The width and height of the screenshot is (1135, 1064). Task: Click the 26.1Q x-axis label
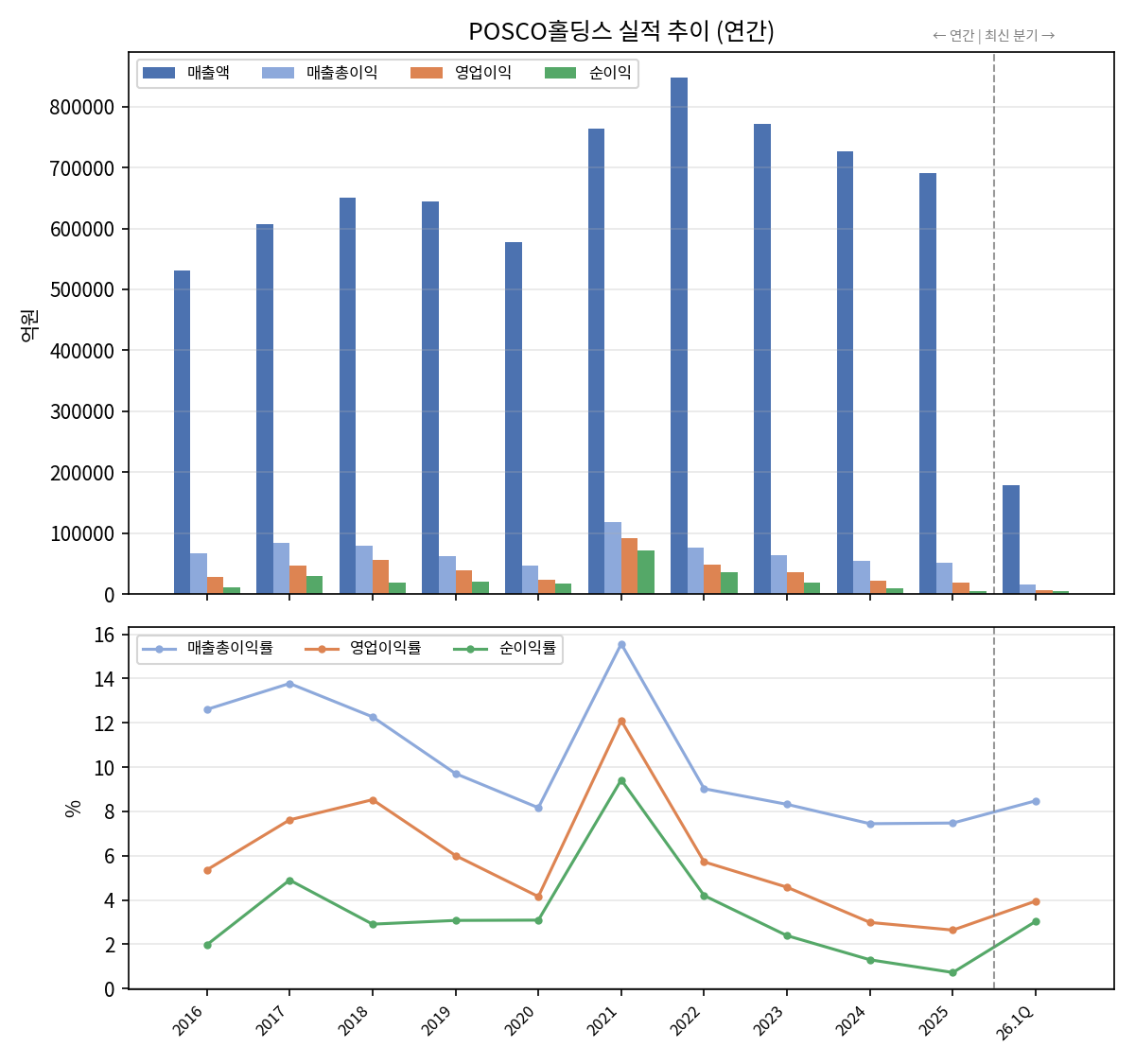coord(1016,1022)
